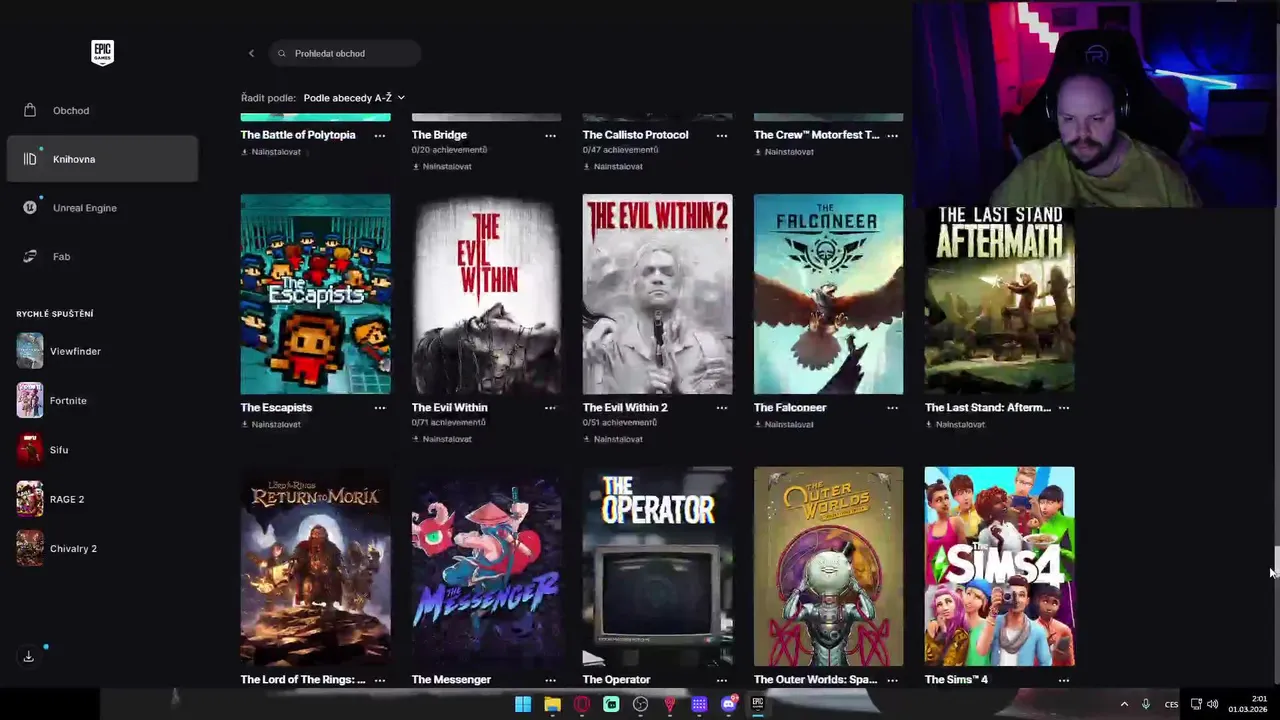This screenshot has height=720, width=1280.
Task: Open volume control in system tray
Action: 1213,704
